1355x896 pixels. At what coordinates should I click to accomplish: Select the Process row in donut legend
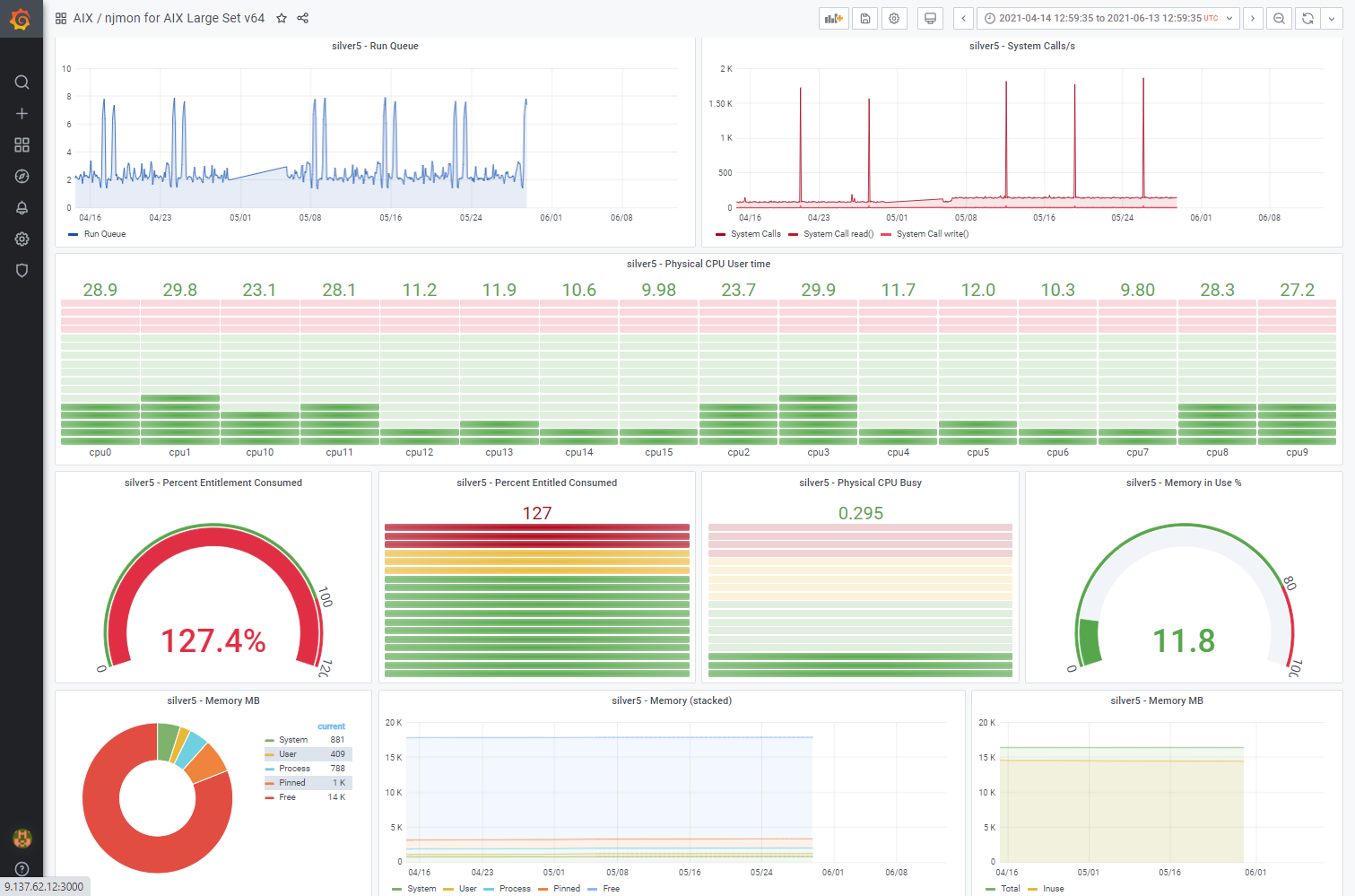pos(308,769)
